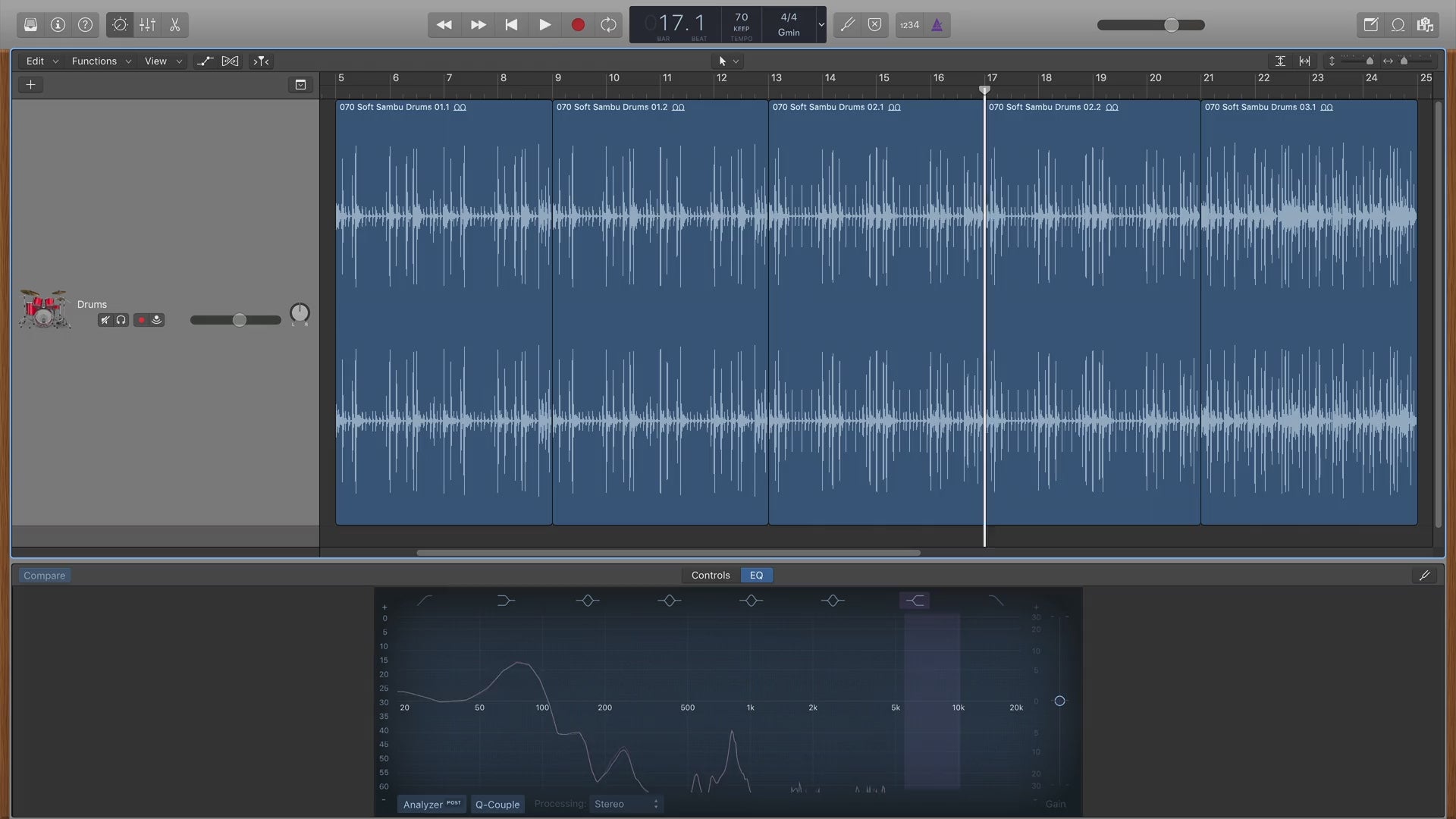
Task: Click the horizontal auto zoom icon
Action: point(1304,61)
